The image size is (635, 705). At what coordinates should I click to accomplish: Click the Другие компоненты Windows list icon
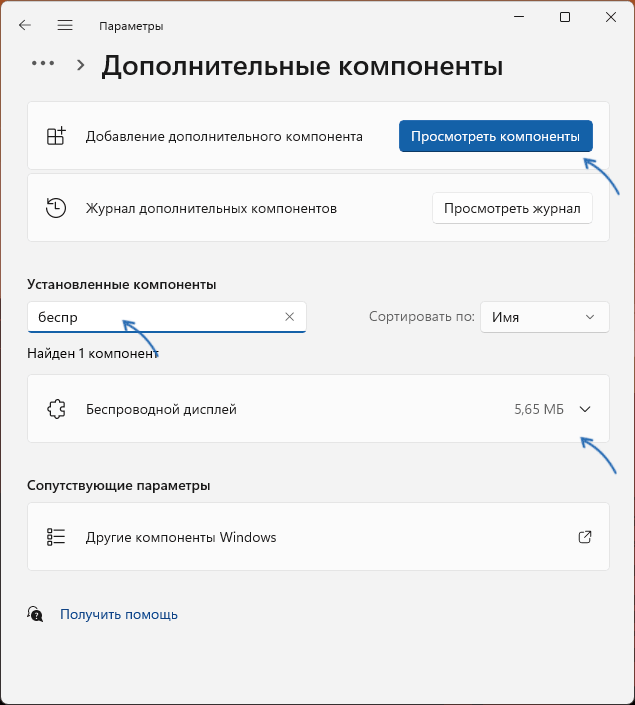tap(56, 537)
